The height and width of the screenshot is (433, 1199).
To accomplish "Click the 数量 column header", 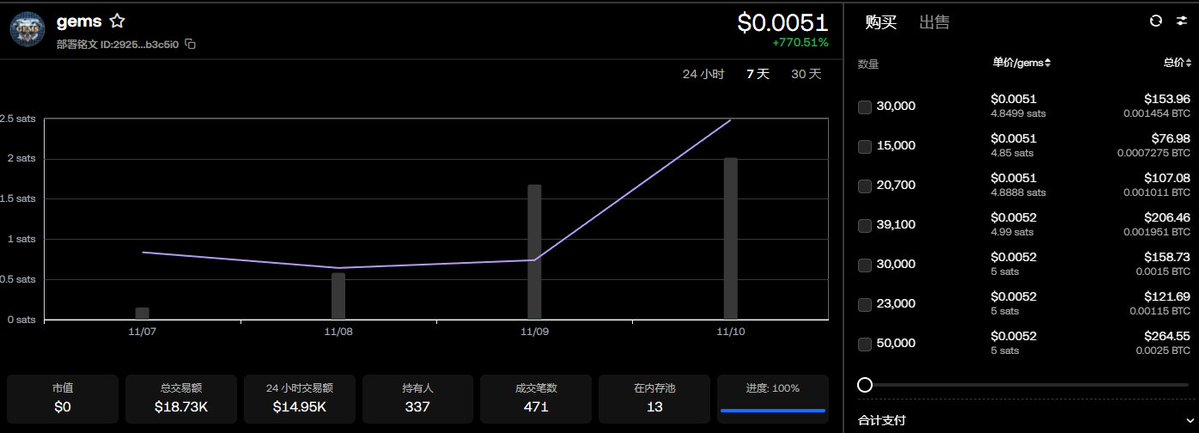I will click(868, 65).
